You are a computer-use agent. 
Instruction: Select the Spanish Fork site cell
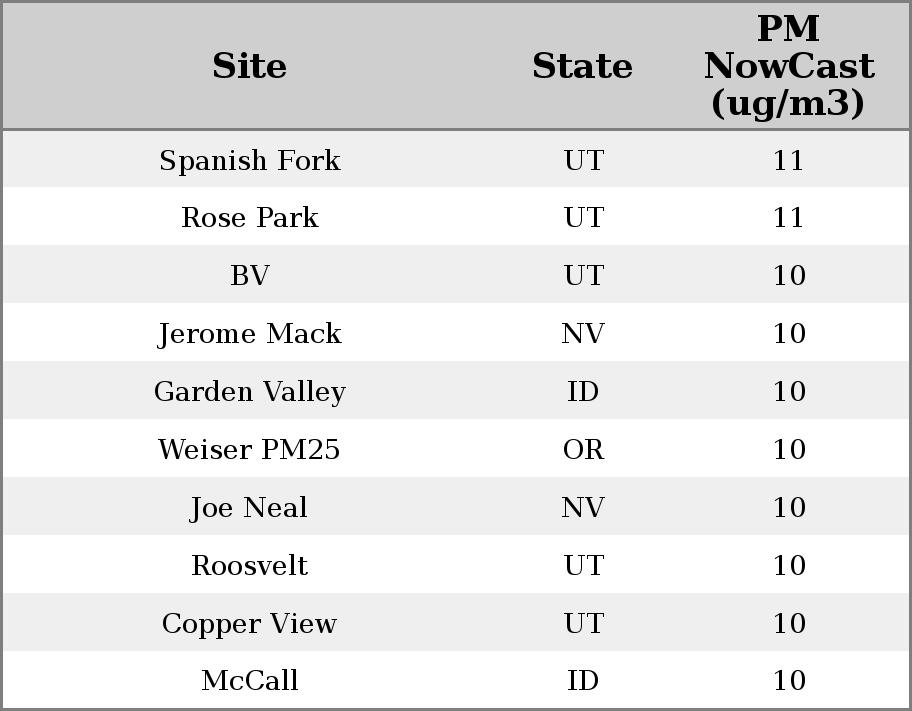coord(249,160)
